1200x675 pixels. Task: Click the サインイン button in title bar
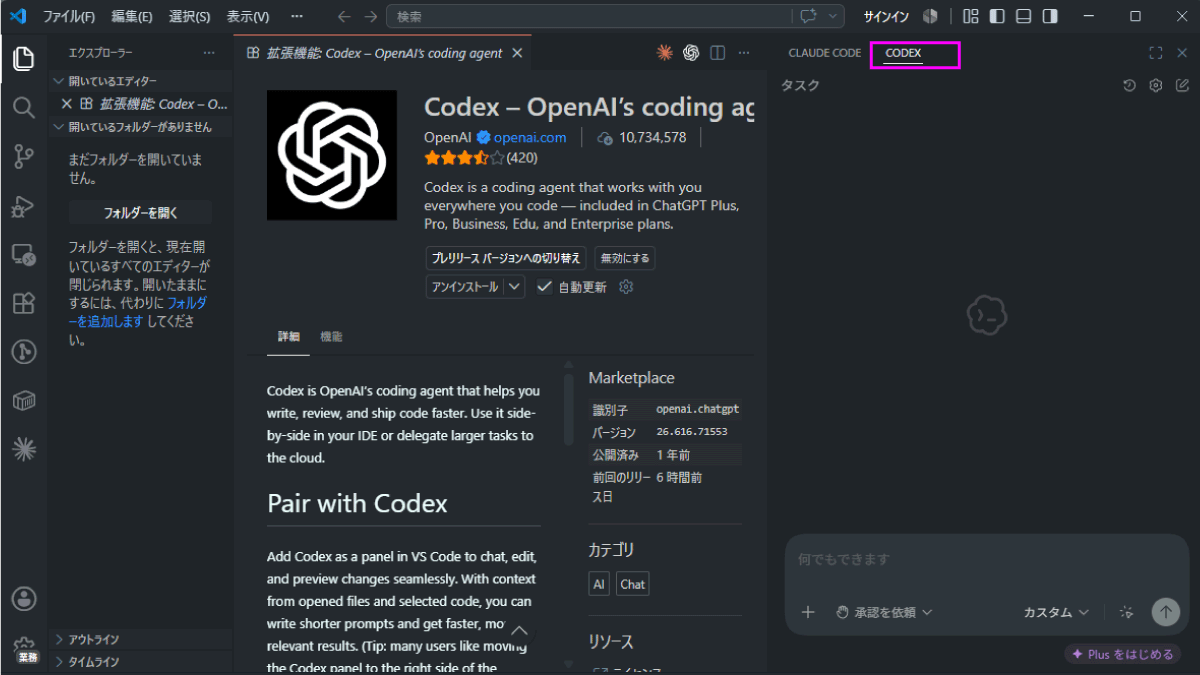(x=886, y=16)
